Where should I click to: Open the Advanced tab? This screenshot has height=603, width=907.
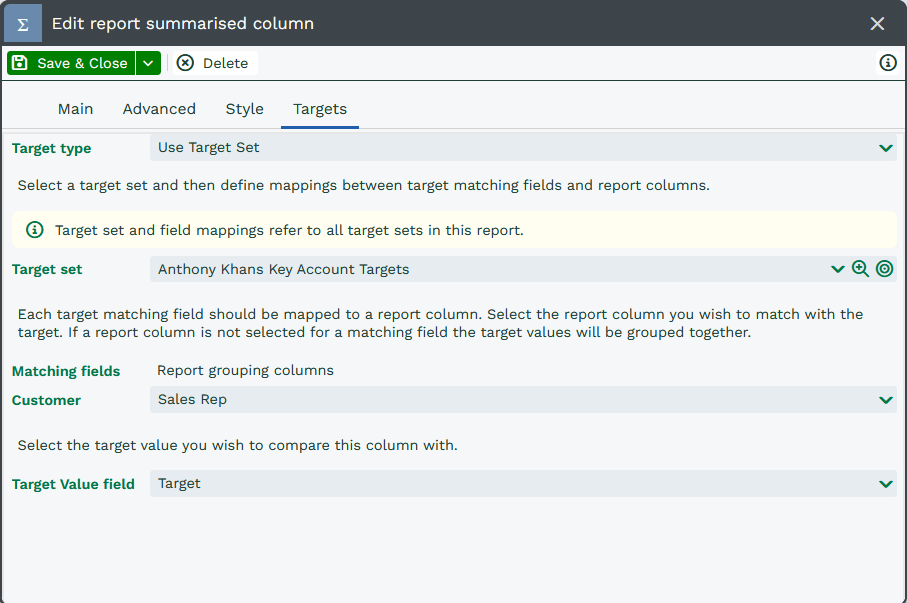(x=159, y=109)
